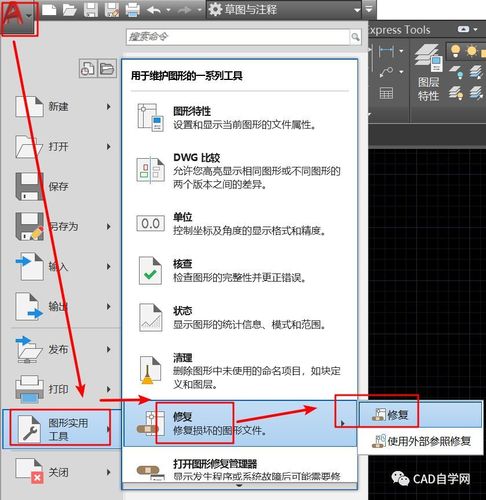Open the 草图与注释 workspace dropdown
Screen dimensions: 486x500
pyautogui.click(x=285, y=9)
